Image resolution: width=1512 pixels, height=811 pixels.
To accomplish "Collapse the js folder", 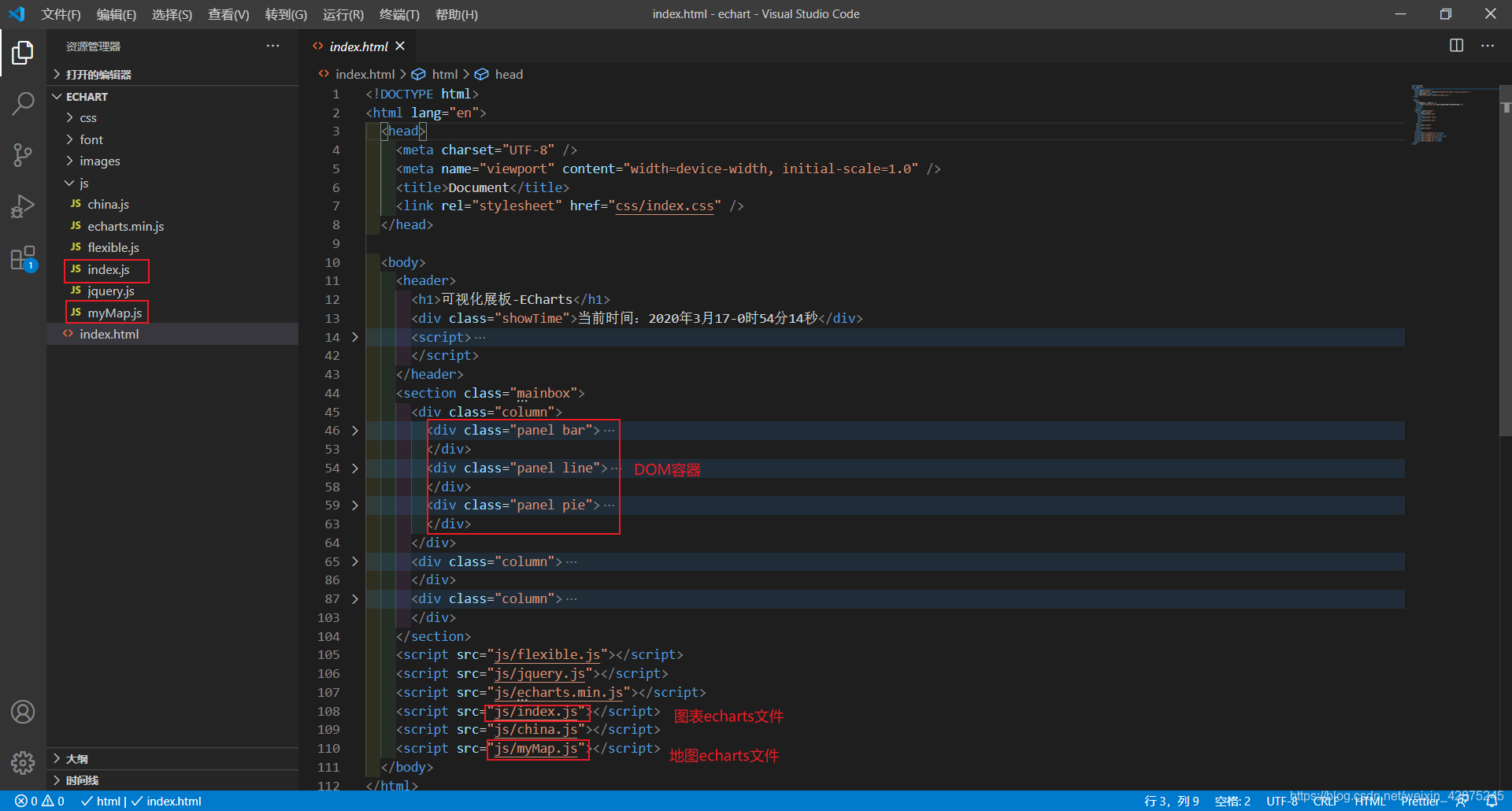I will [172, 183].
